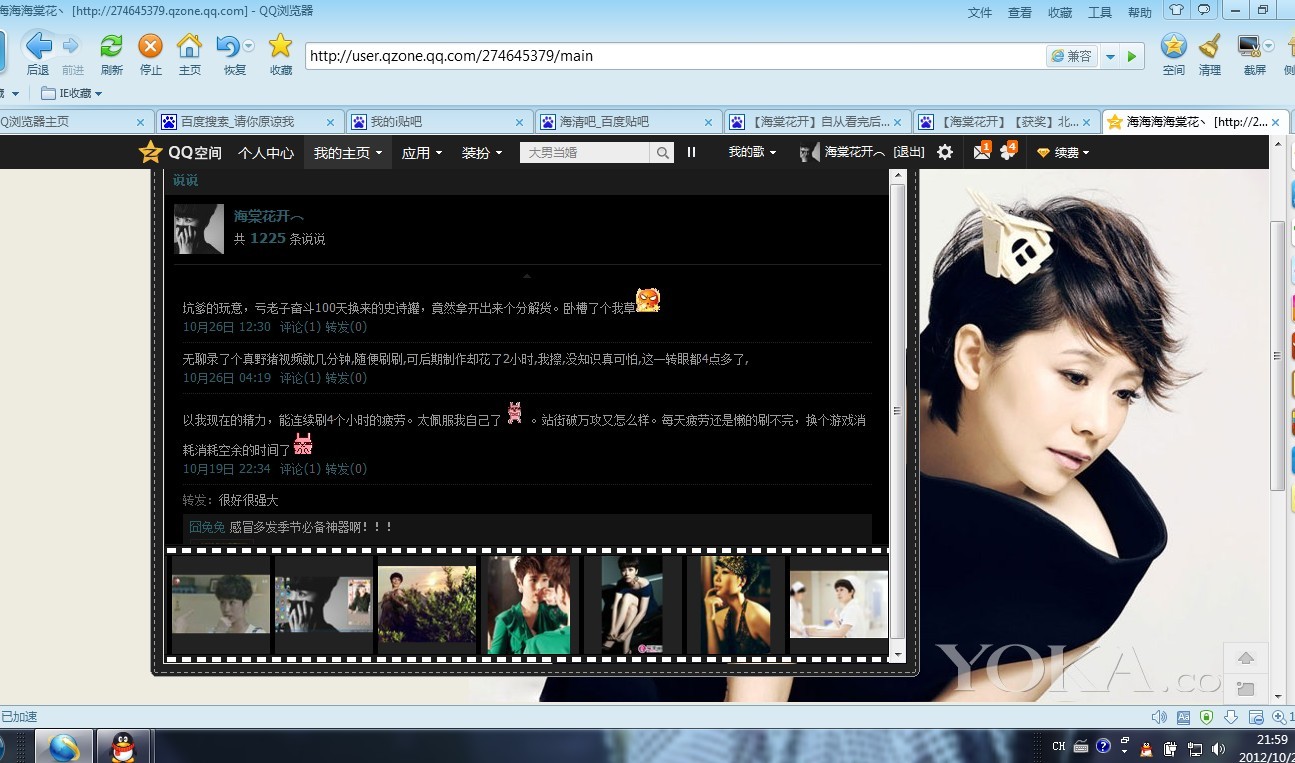Open Qzone mail notifications icon
This screenshot has width=1295, height=763.
pyautogui.click(x=981, y=152)
